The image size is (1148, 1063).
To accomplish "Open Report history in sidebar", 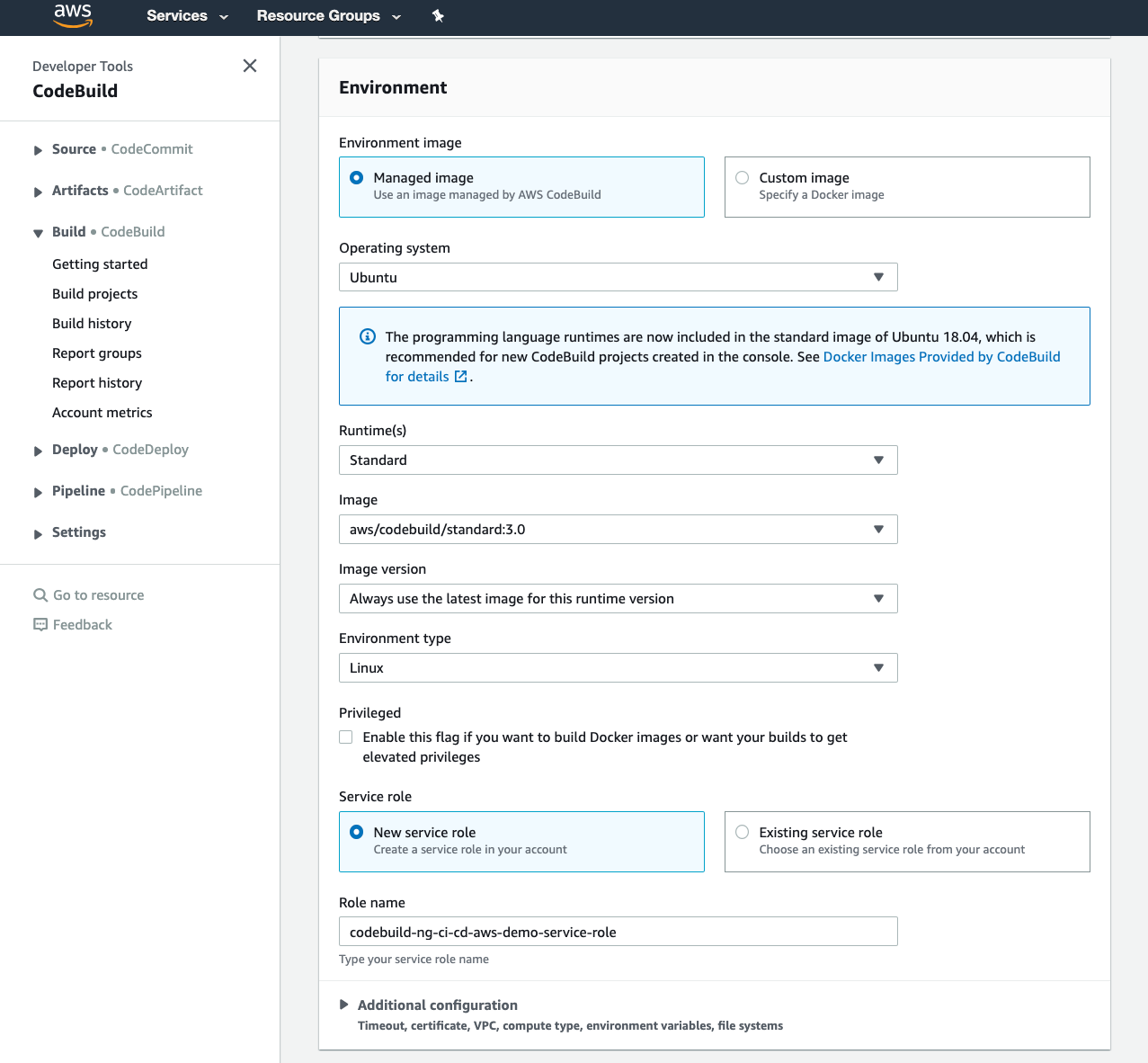I will (x=97, y=383).
